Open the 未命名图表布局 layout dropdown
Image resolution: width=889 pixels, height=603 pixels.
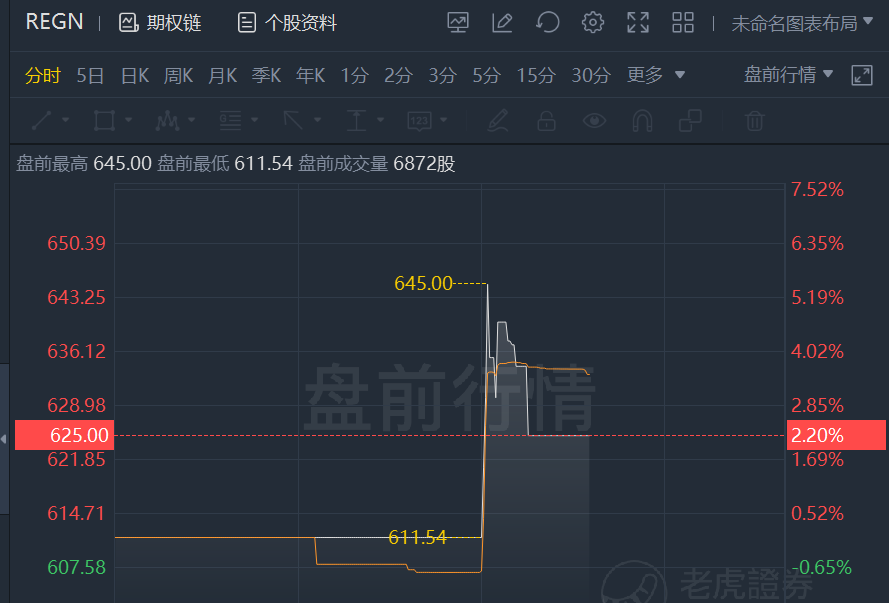point(802,23)
